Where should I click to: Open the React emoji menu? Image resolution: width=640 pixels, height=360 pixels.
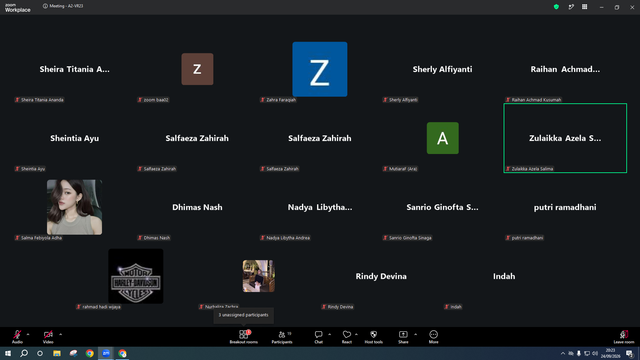pyautogui.click(x=347, y=337)
